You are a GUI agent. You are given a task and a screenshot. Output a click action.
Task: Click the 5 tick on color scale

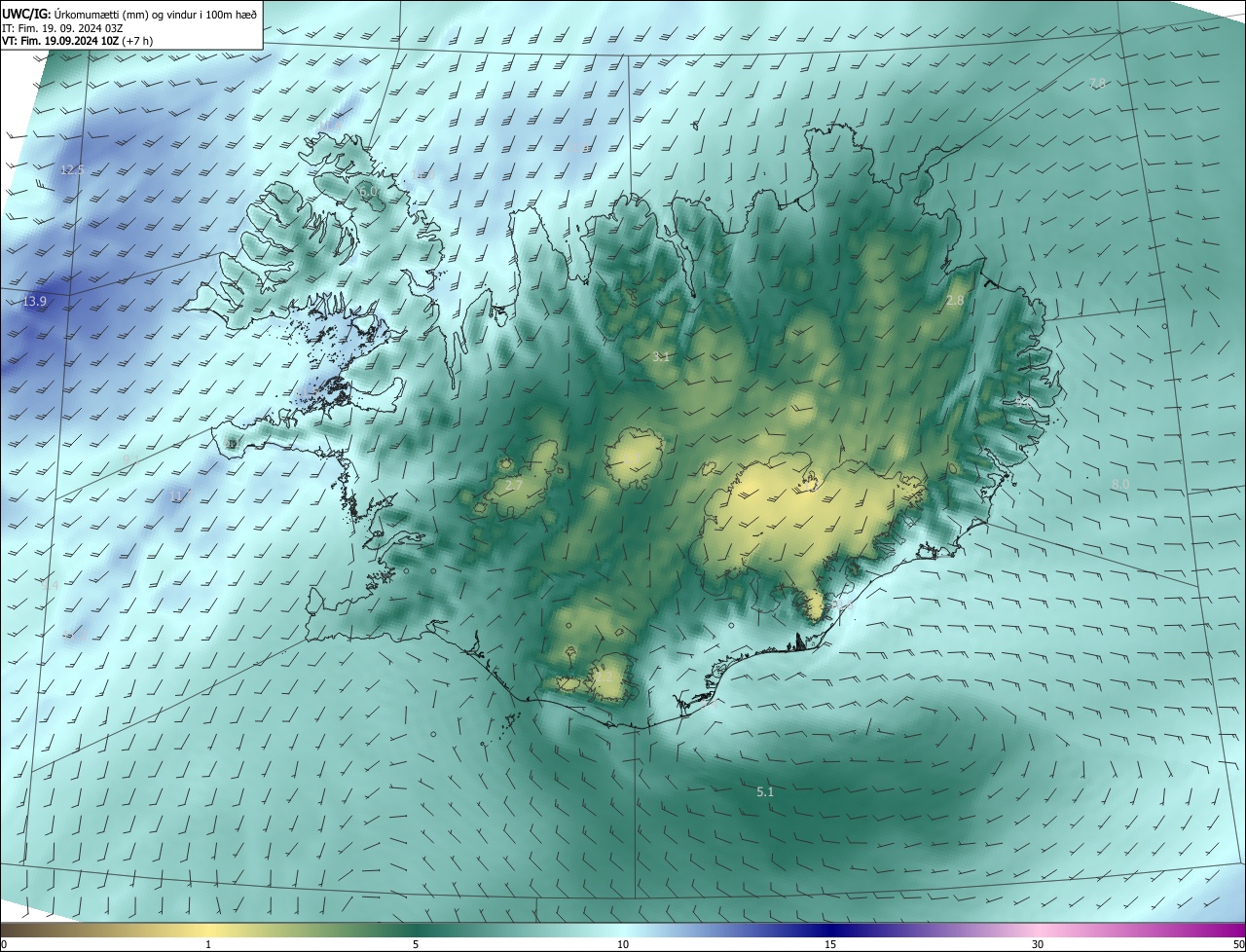[x=416, y=944]
